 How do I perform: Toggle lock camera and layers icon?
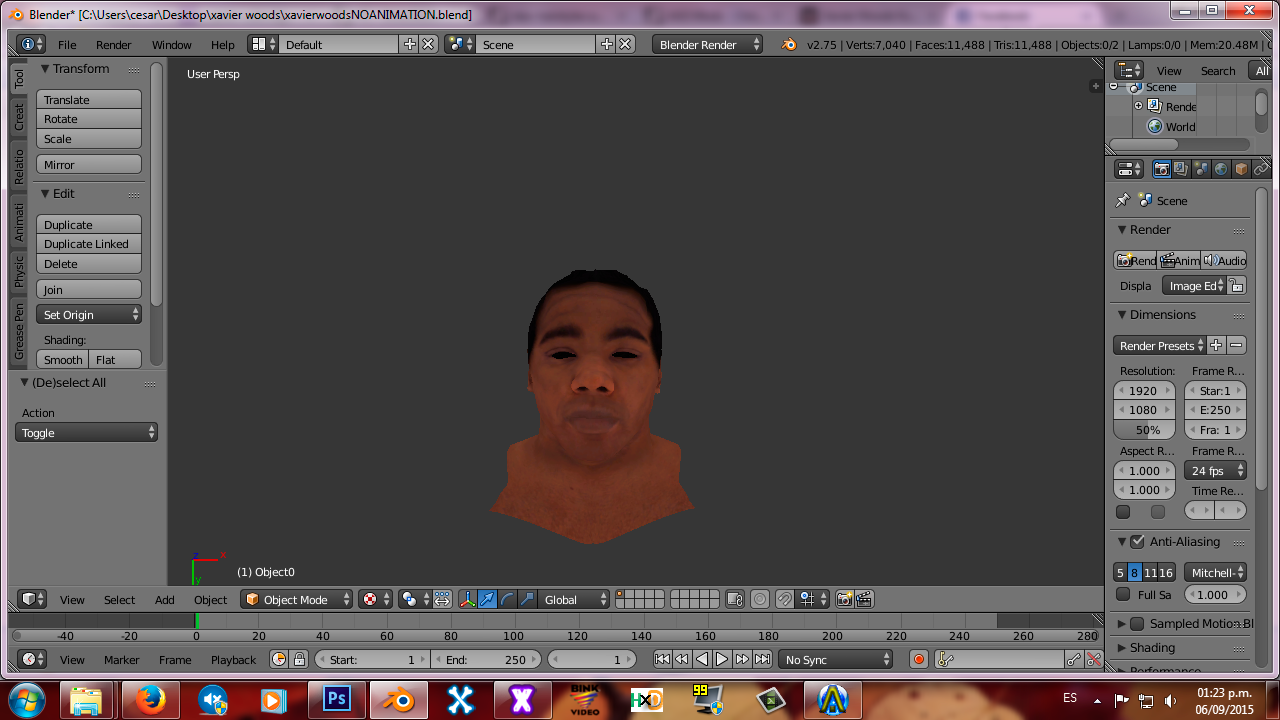click(735, 599)
